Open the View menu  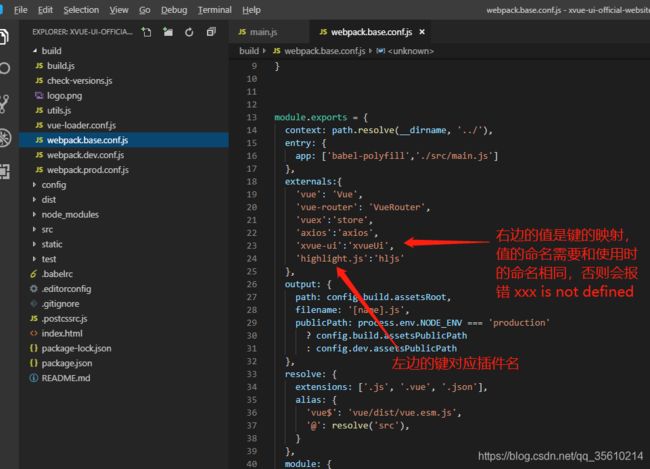119,10
